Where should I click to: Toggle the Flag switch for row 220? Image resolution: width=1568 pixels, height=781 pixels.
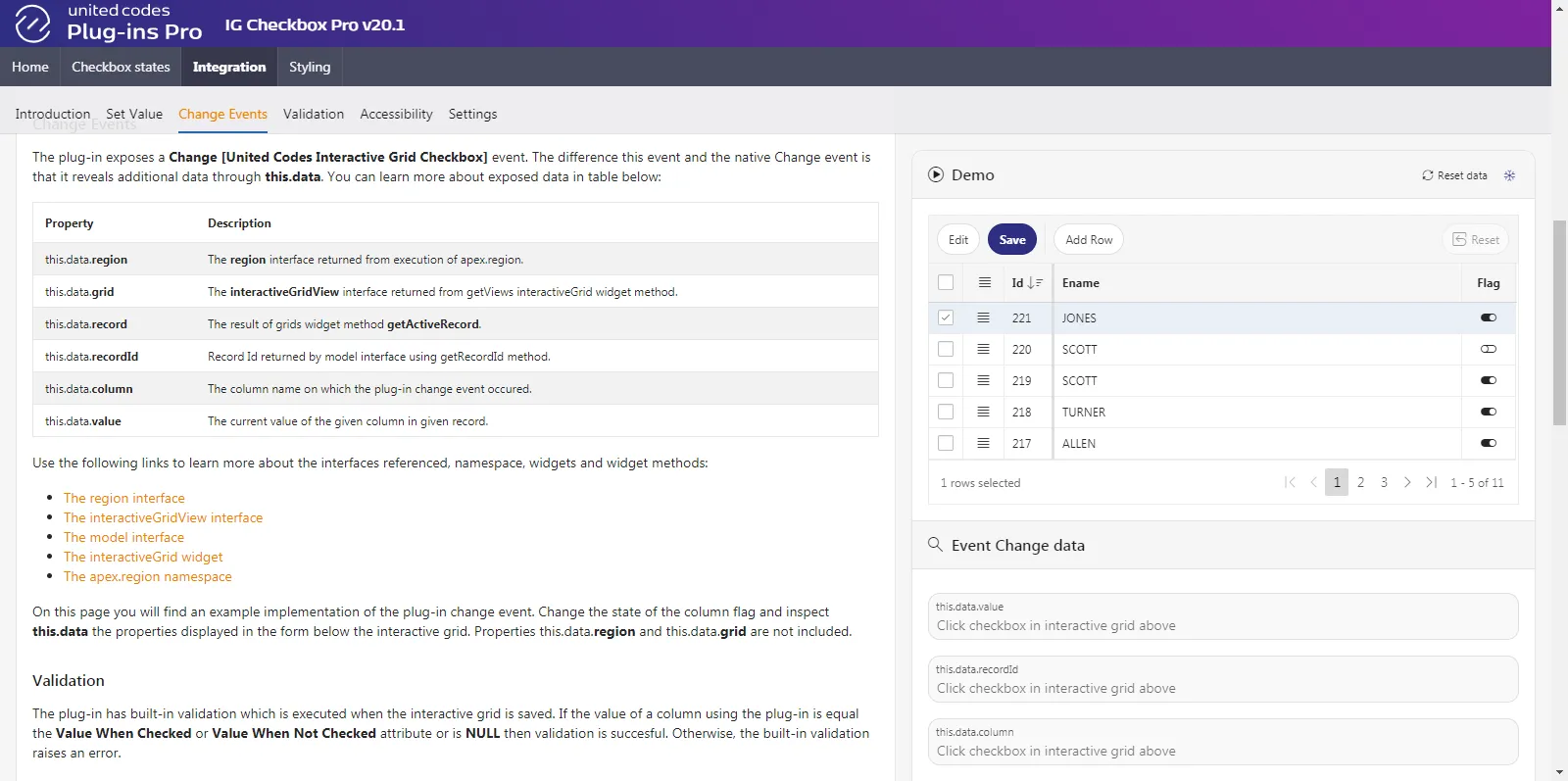click(1488, 349)
